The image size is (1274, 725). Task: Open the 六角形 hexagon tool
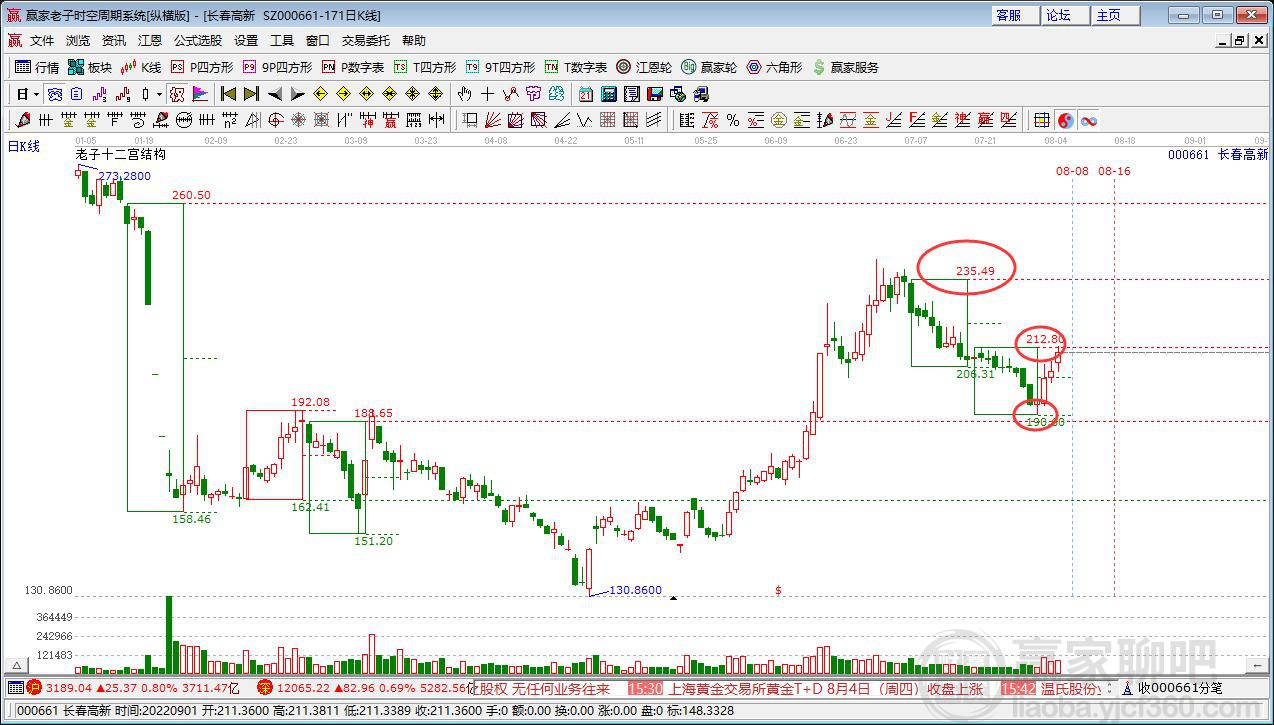tap(774, 68)
